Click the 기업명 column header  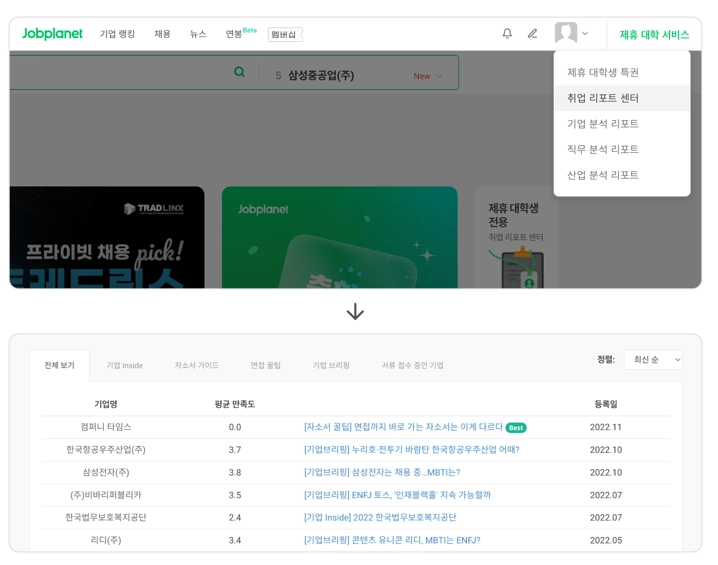tap(106, 404)
